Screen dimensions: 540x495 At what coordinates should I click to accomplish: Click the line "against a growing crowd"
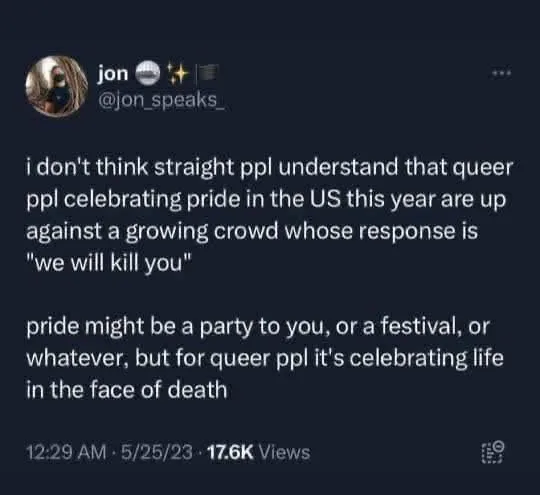pos(252,232)
